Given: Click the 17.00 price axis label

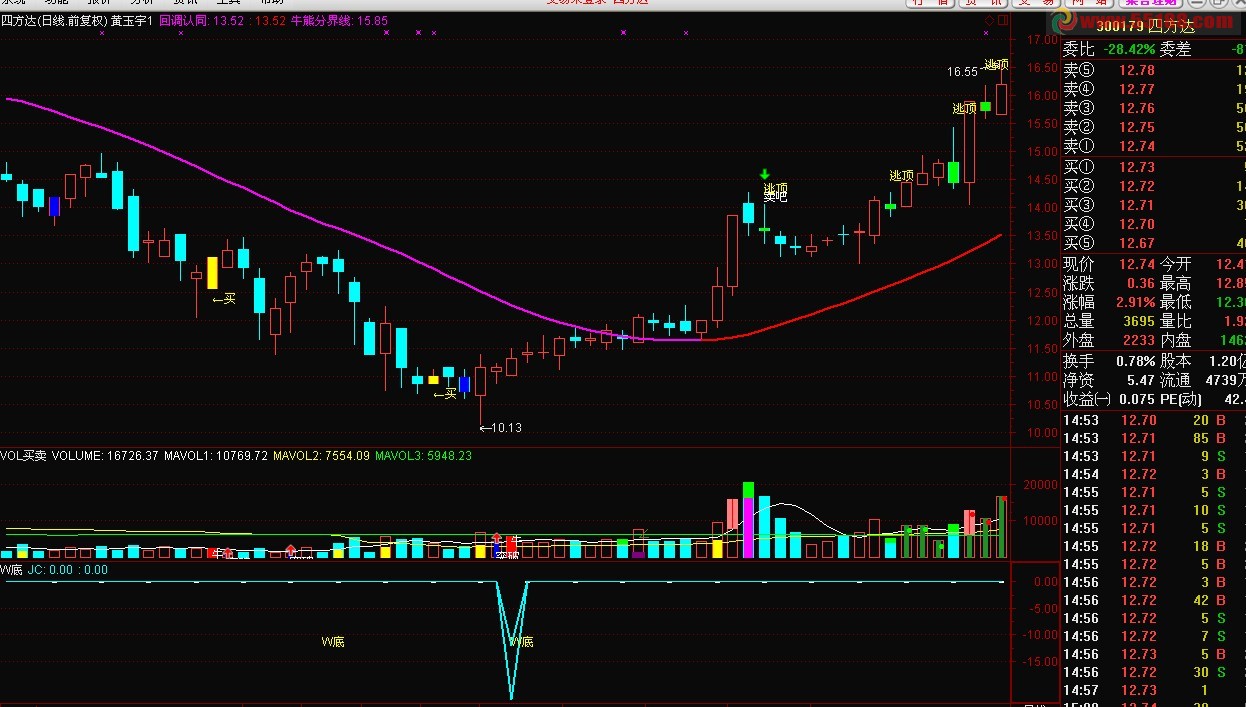Looking at the screenshot, I should click(1041, 40).
